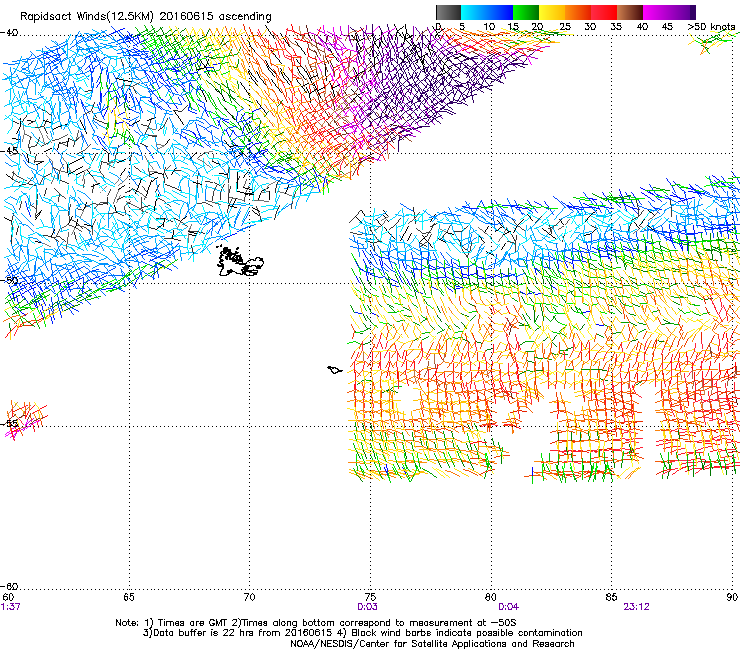Click the '10' legend speed label
This screenshot has height=650, width=740.
[489, 27]
